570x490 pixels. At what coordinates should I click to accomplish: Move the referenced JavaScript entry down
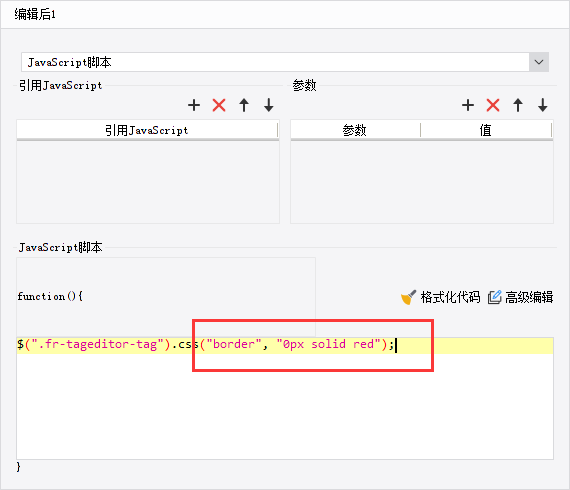click(x=269, y=105)
